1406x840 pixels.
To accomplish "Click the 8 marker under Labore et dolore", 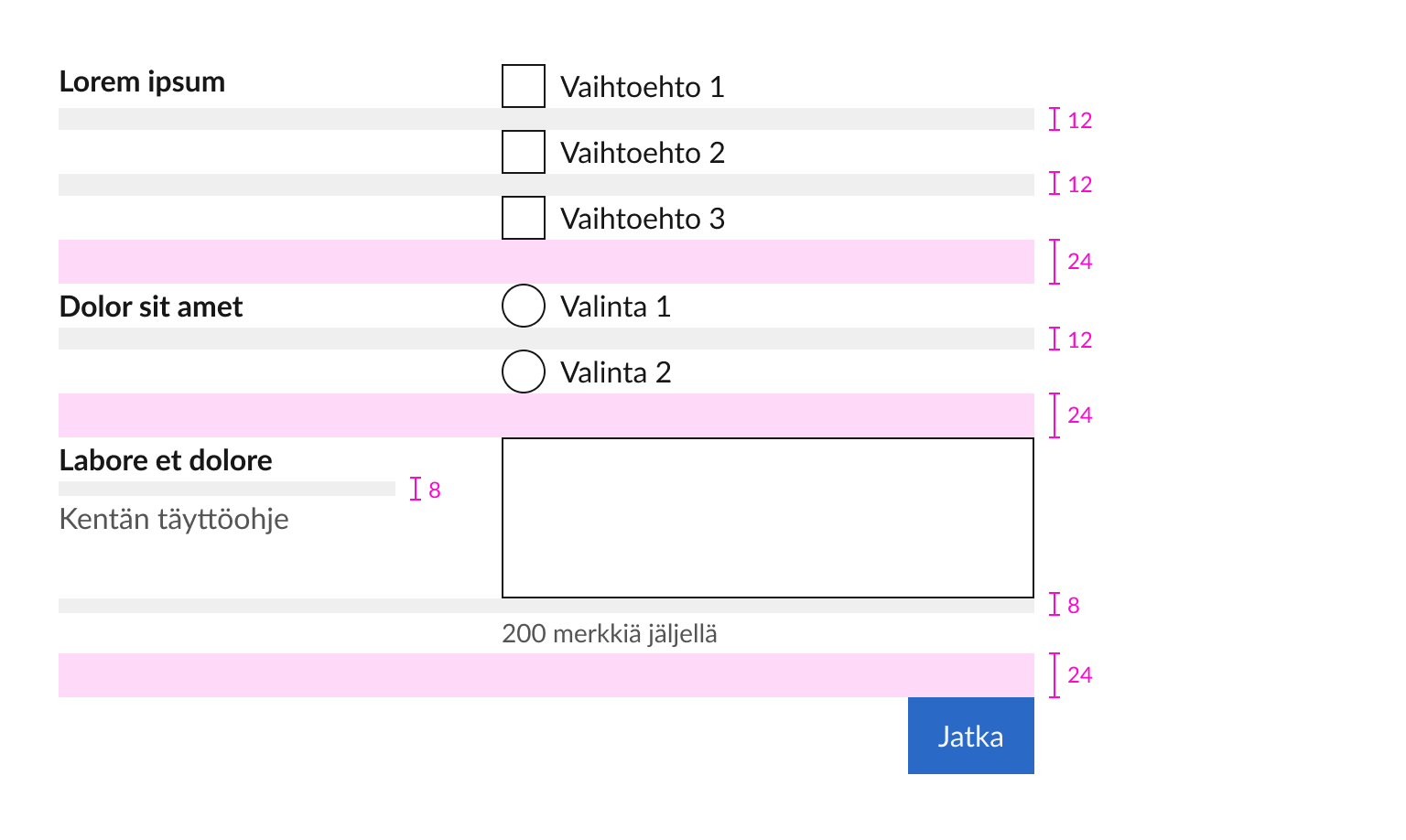I will (x=434, y=490).
